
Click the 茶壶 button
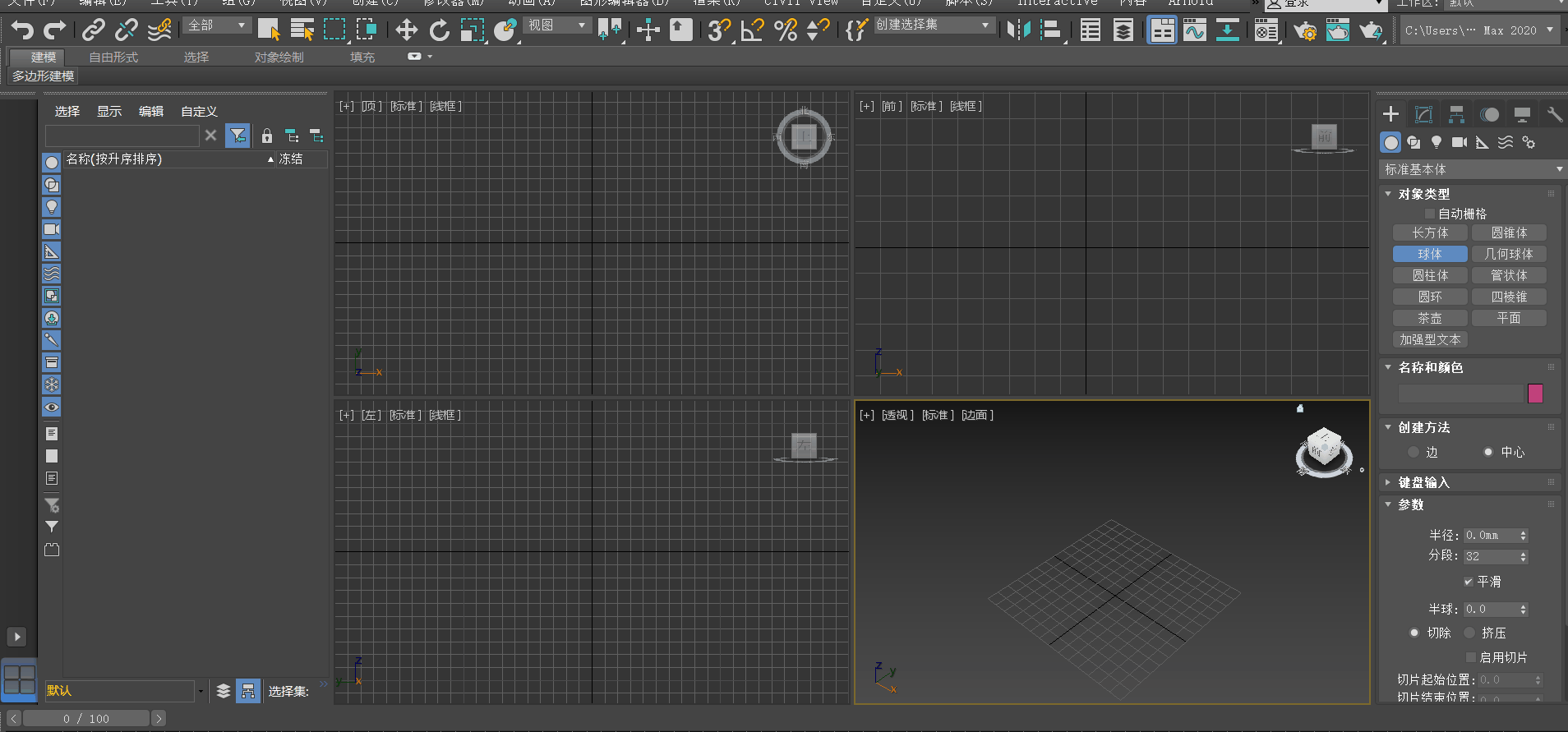pos(1430,319)
